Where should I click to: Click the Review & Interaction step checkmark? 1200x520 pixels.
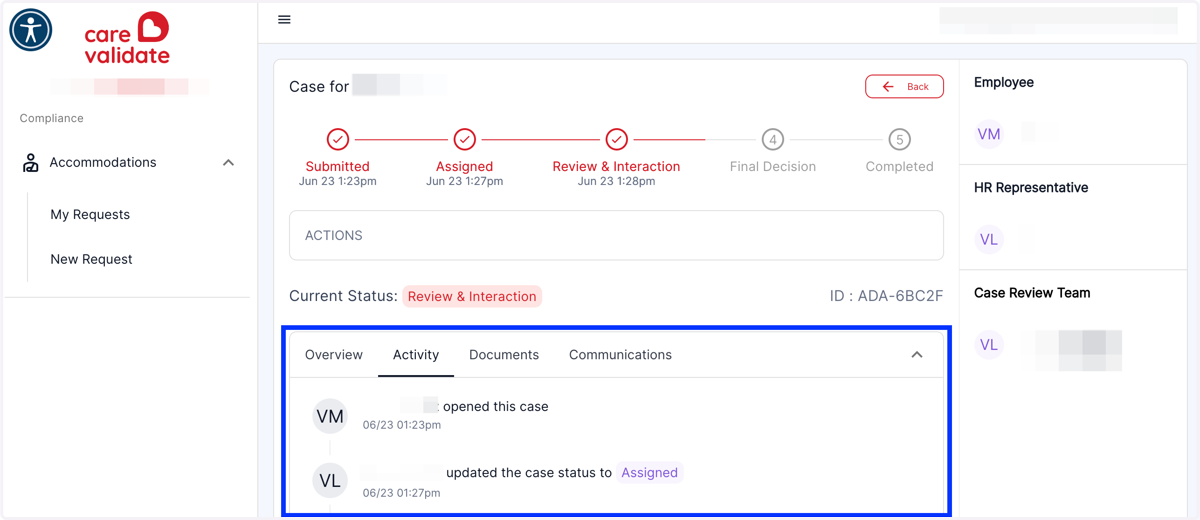[616, 139]
